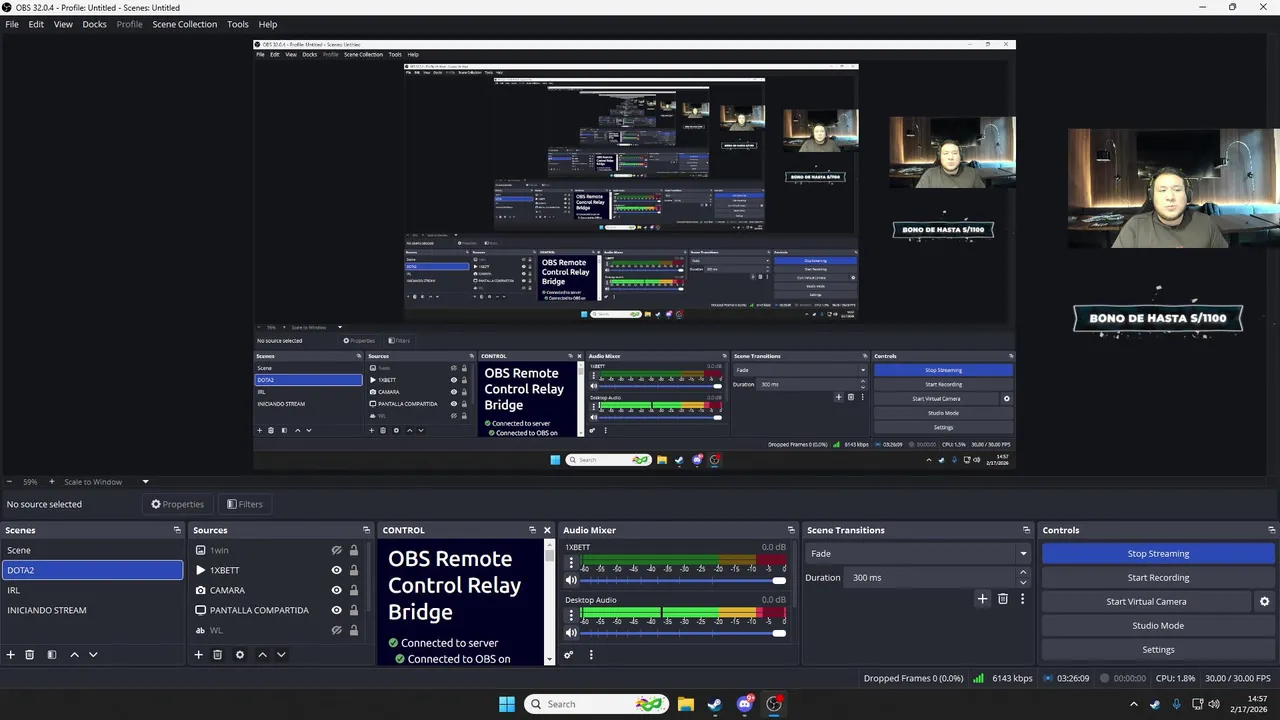1280x720 pixels.
Task: Open 1XBETT audio channel options dots
Action: coord(571,563)
